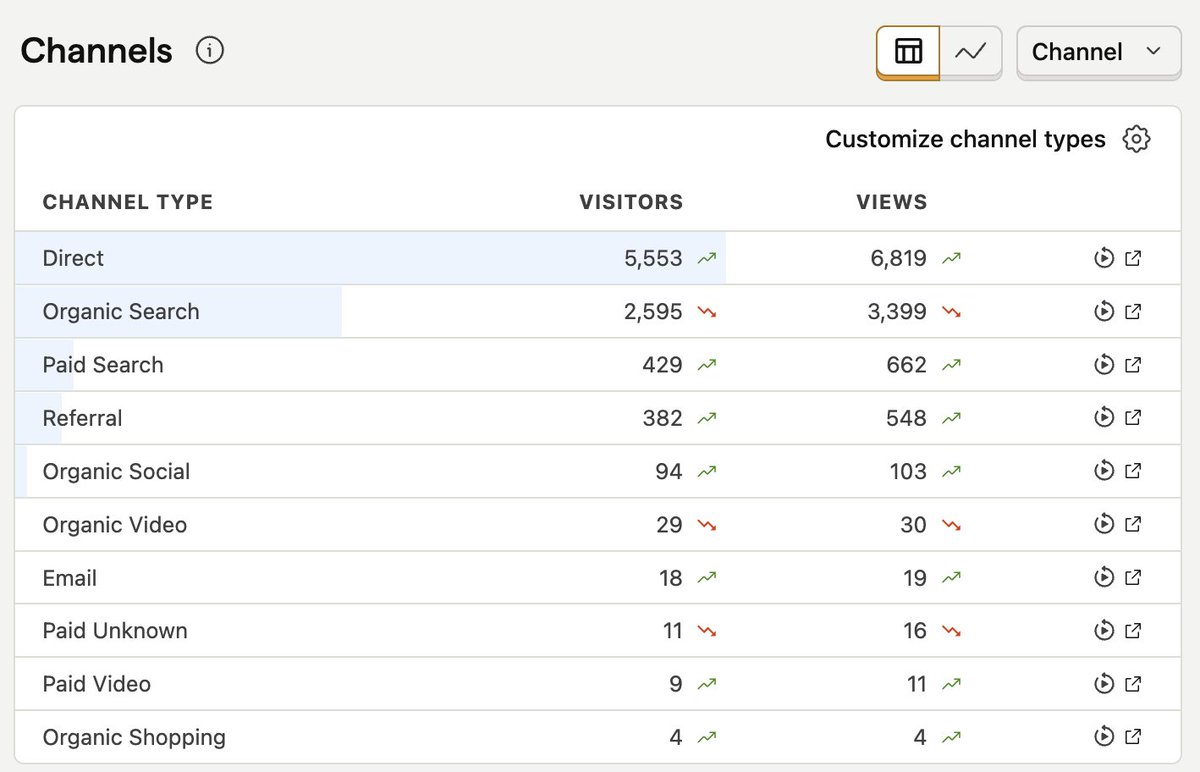Sort by the CHANNEL TYPE column header
This screenshot has width=1200, height=772.
[128, 202]
